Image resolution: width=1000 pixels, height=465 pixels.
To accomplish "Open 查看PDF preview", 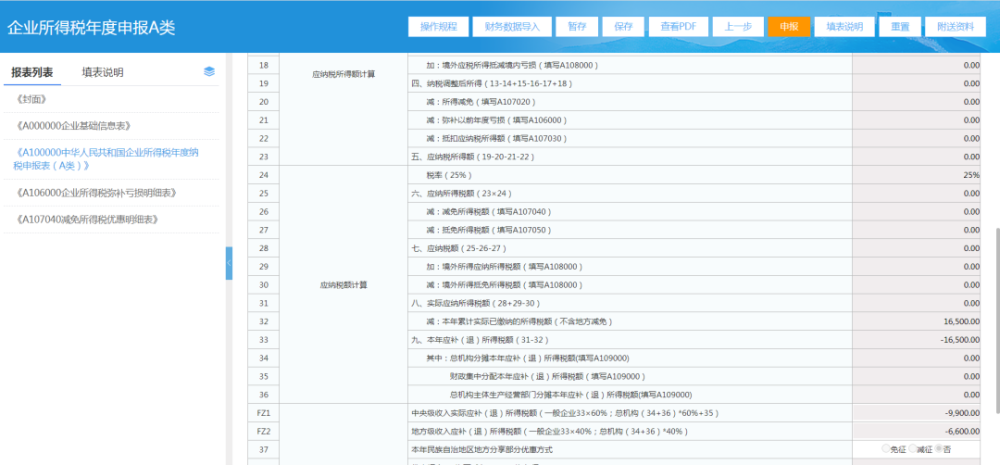I will pos(678,27).
